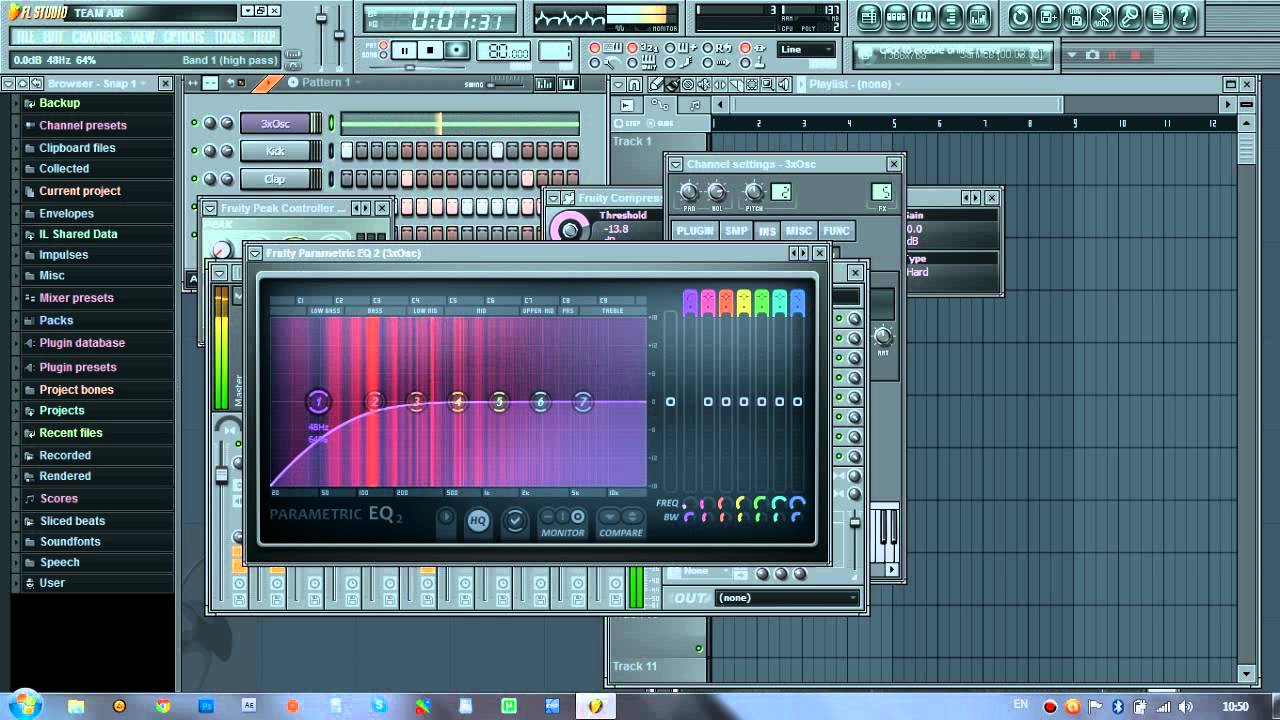Open Channel settings window menu arrow
Image resolution: width=1280 pixels, height=720 pixels.
[675, 164]
